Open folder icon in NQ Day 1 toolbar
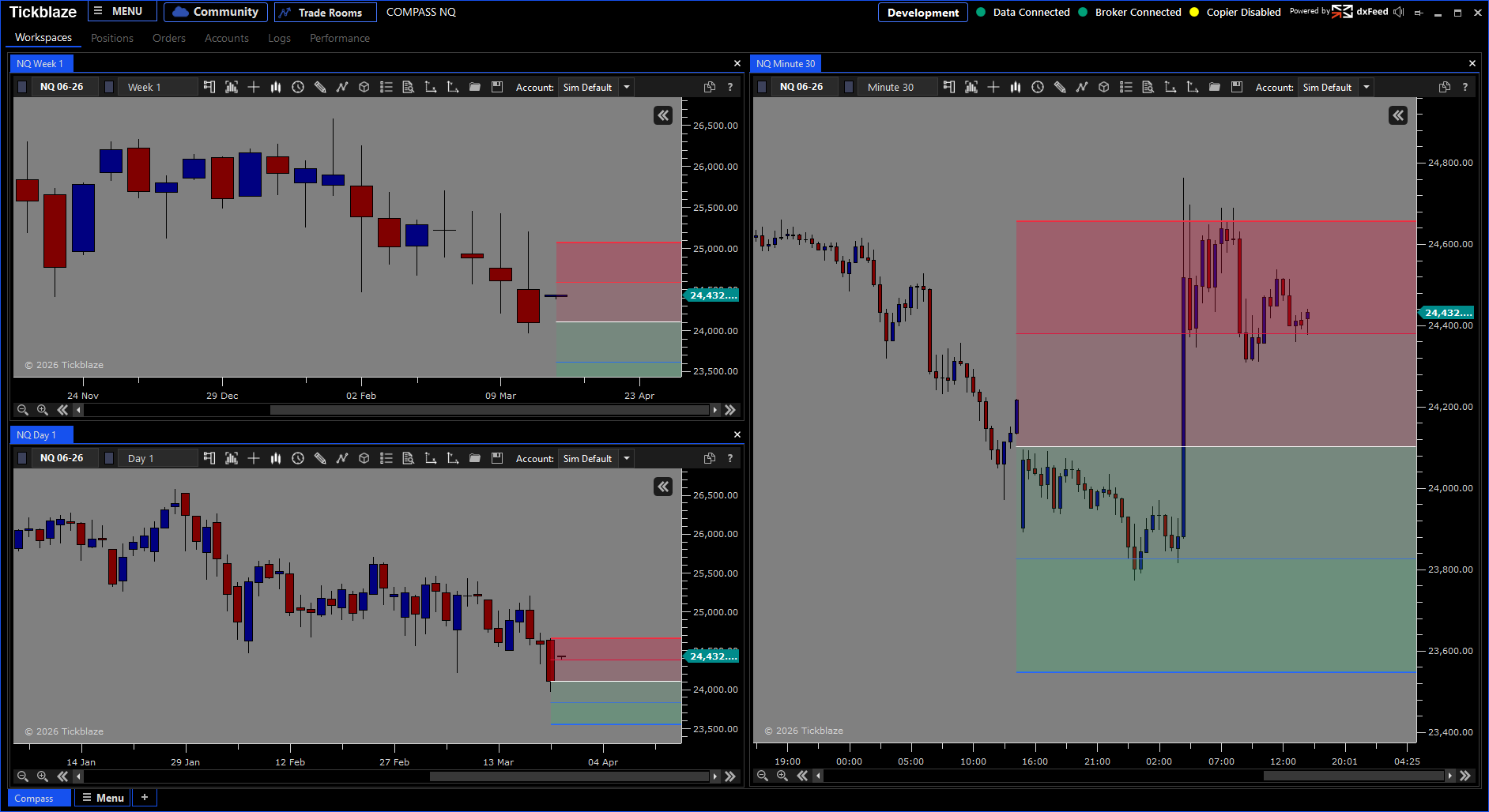The image size is (1489, 812). 475,458
